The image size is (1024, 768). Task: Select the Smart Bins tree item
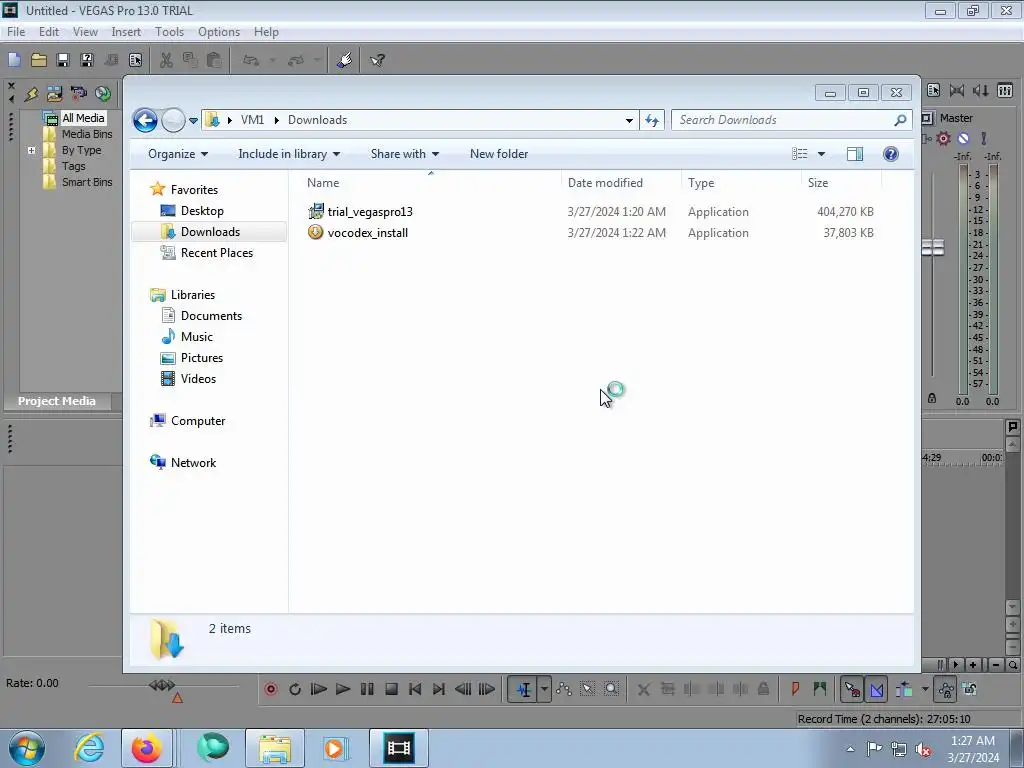[87, 182]
